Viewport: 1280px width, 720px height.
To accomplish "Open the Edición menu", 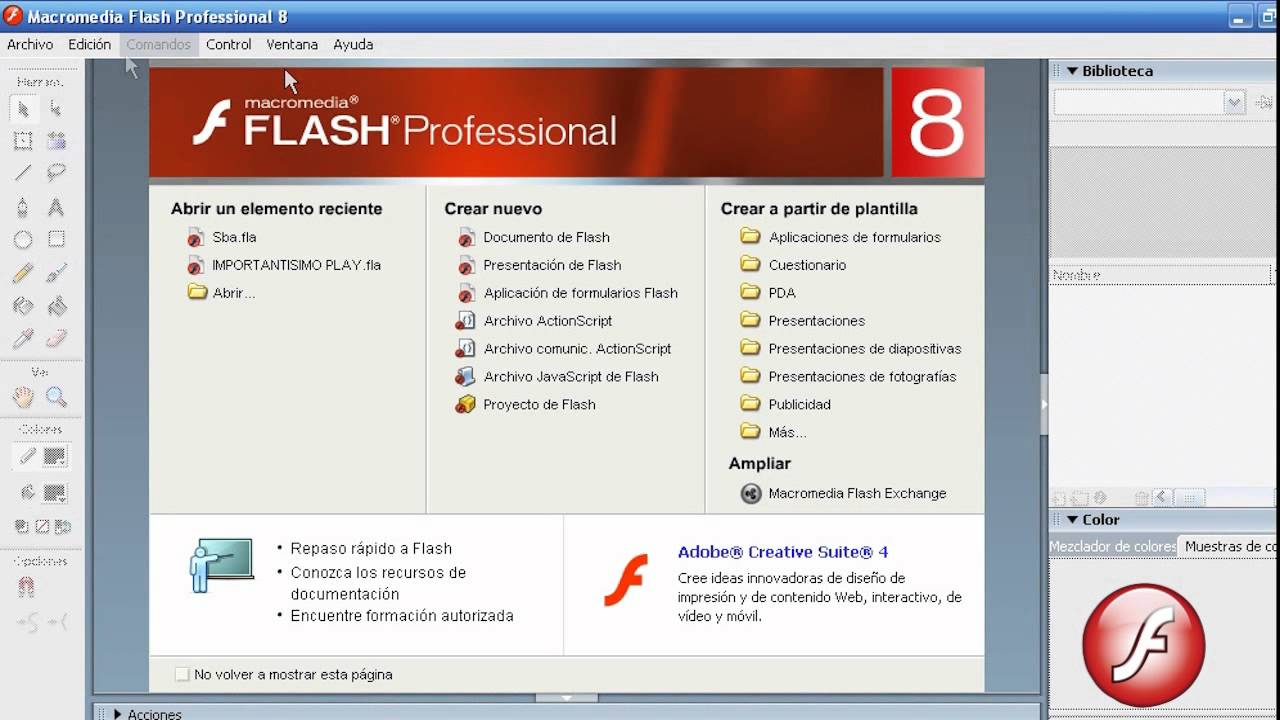I will pos(89,44).
